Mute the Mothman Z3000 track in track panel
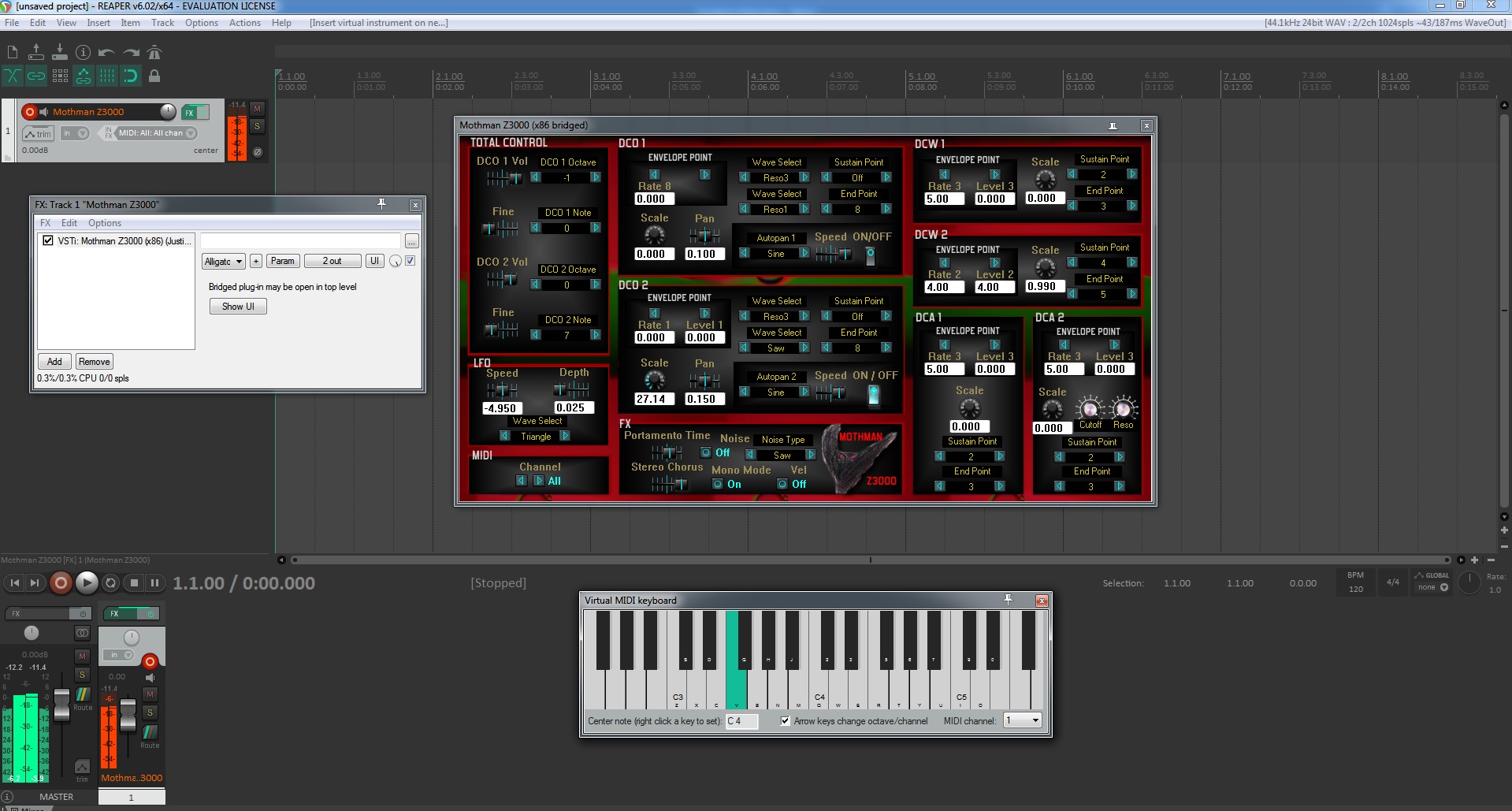The height and width of the screenshot is (811, 1512). [257, 109]
